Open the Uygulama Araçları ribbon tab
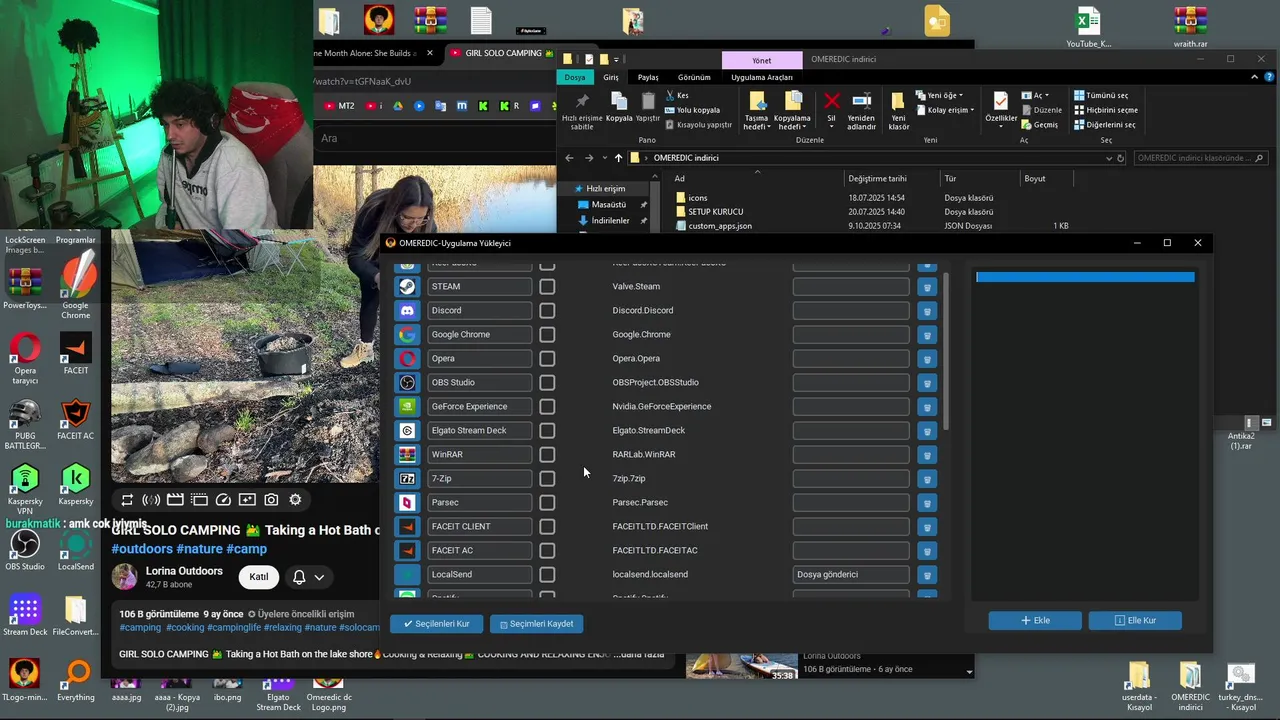Viewport: 1280px width, 720px height. click(x=762, y=77)
